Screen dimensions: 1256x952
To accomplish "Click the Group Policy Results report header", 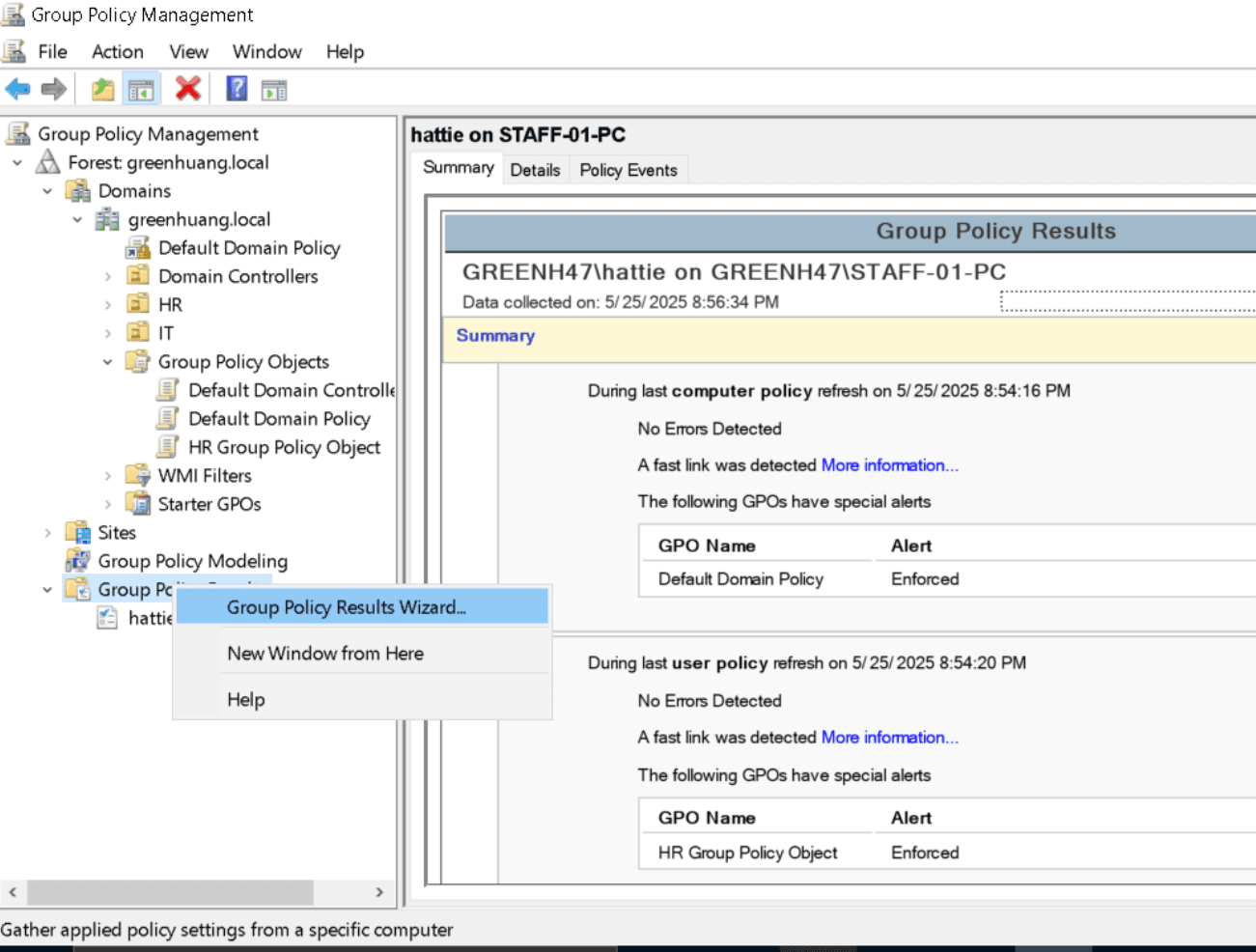I will [995, 232].
